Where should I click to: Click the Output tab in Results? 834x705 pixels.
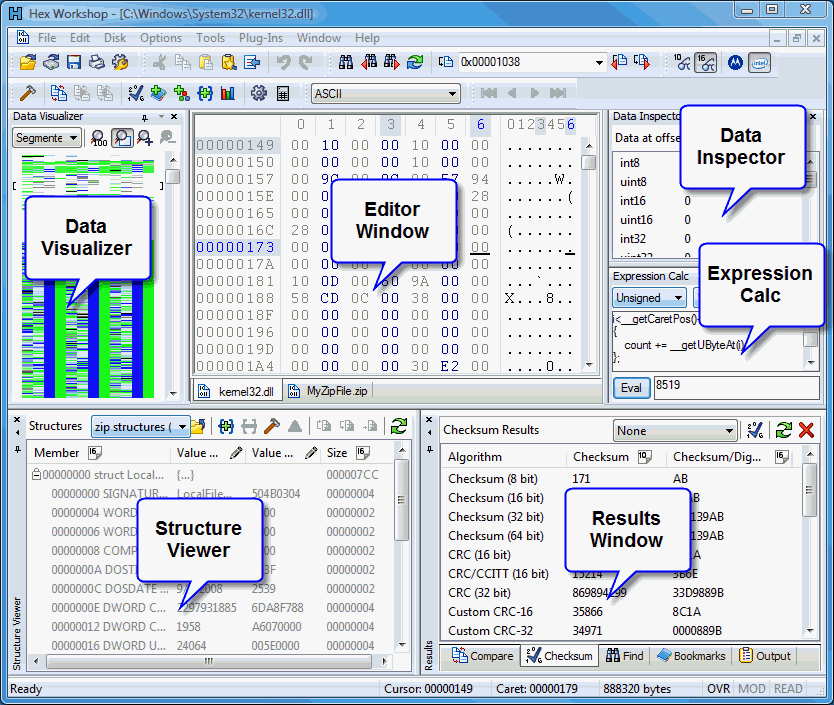pyautogui.click(x=765, y=656)
